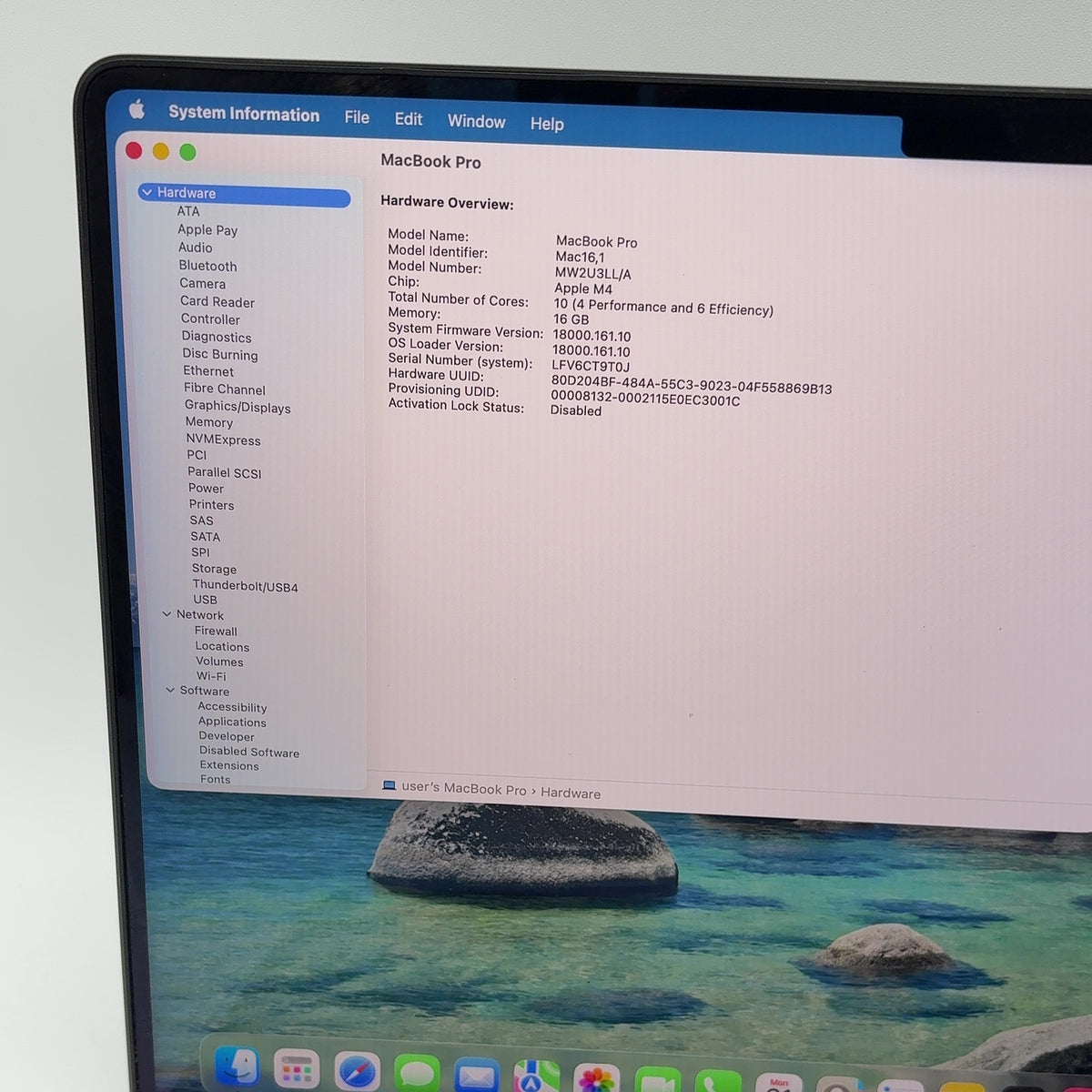Collapse the Hardware section
The height and width of the screenshot is (1092, 1092).
click(147, 193)
